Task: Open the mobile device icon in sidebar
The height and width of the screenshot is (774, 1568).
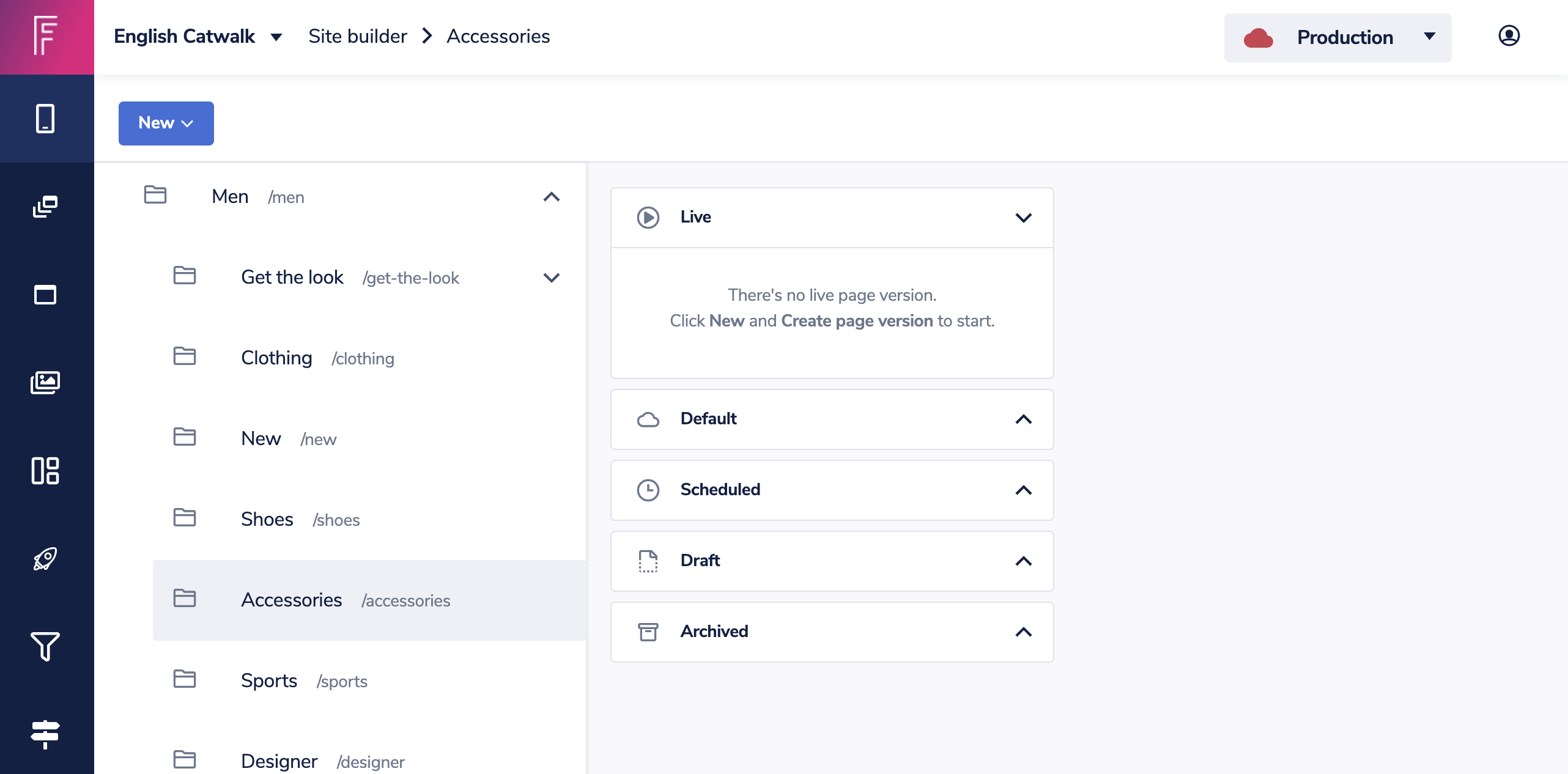Action: [x=45, y=119]
